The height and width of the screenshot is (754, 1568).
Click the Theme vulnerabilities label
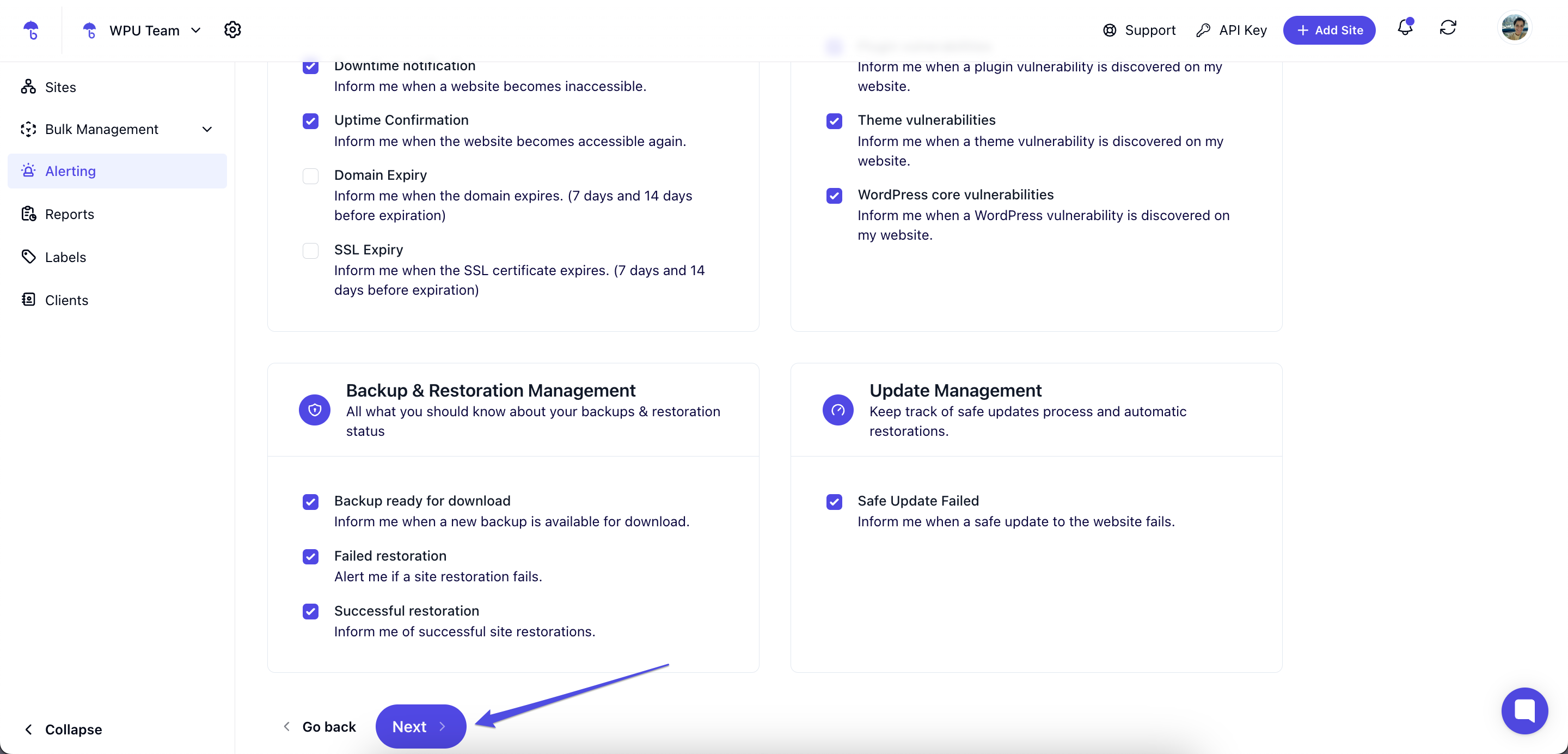(x=927, y=120)
